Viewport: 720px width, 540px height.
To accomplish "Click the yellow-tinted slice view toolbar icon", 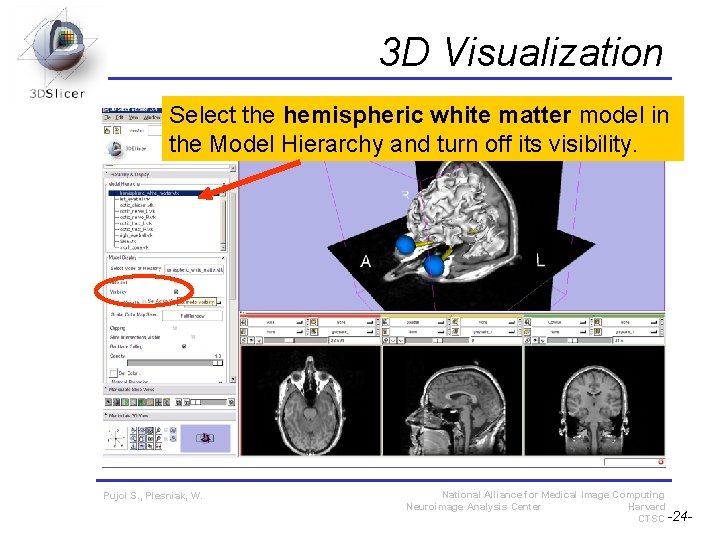I will point(150,402).
